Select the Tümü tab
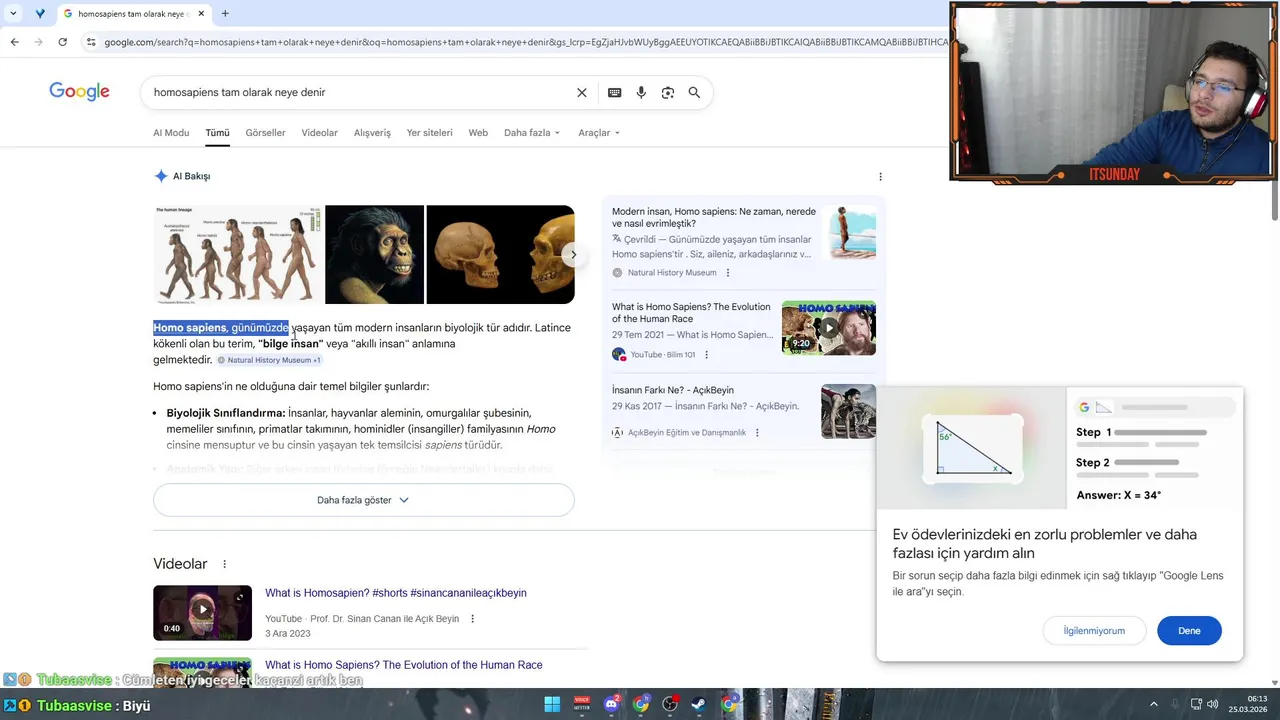 click(x=217, y=133)
